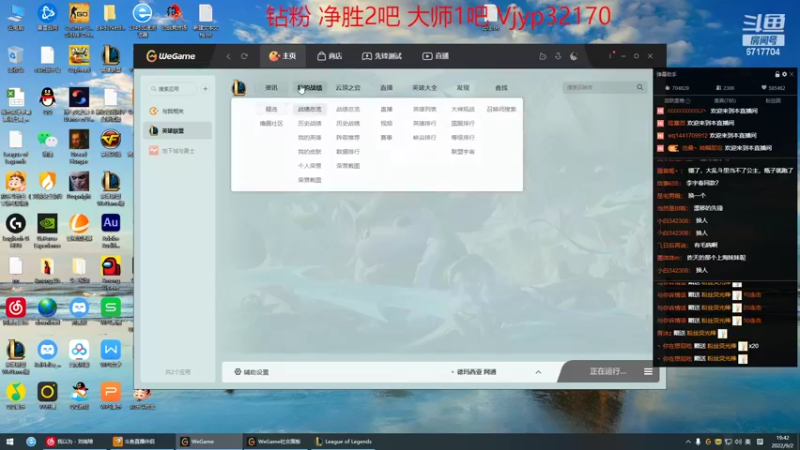Open the 直播 game sub-tab
Viewport: 800px width, 450px height.
386,88
